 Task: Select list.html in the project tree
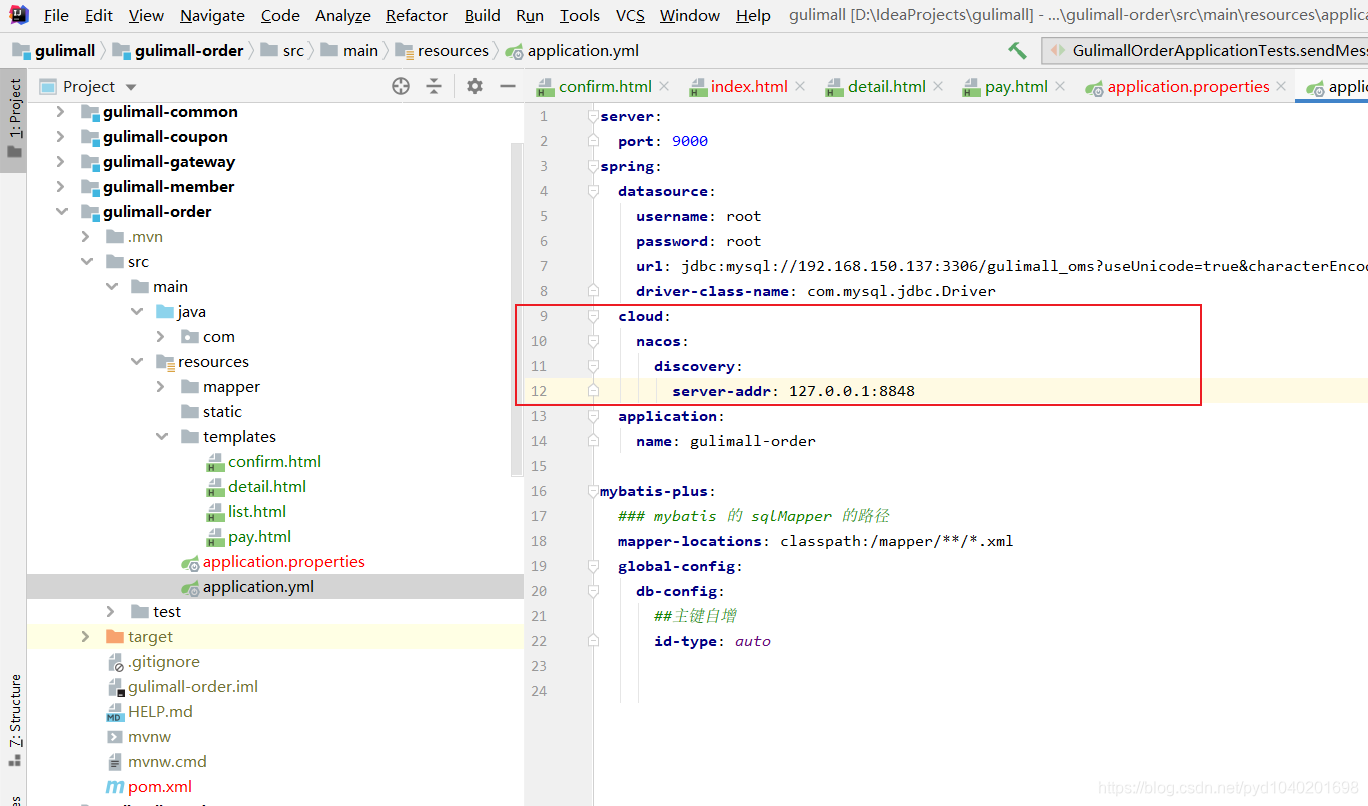coord(257,511)
